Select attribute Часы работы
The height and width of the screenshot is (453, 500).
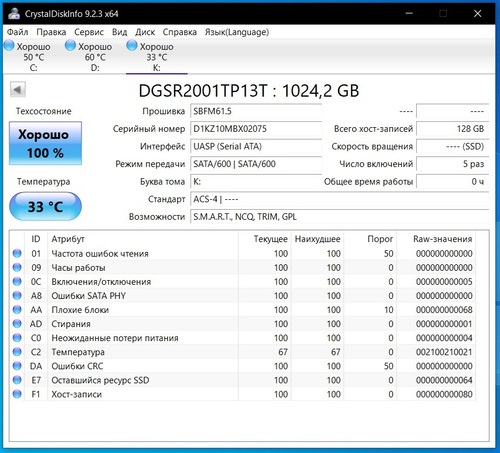click(x=78, y=267)
